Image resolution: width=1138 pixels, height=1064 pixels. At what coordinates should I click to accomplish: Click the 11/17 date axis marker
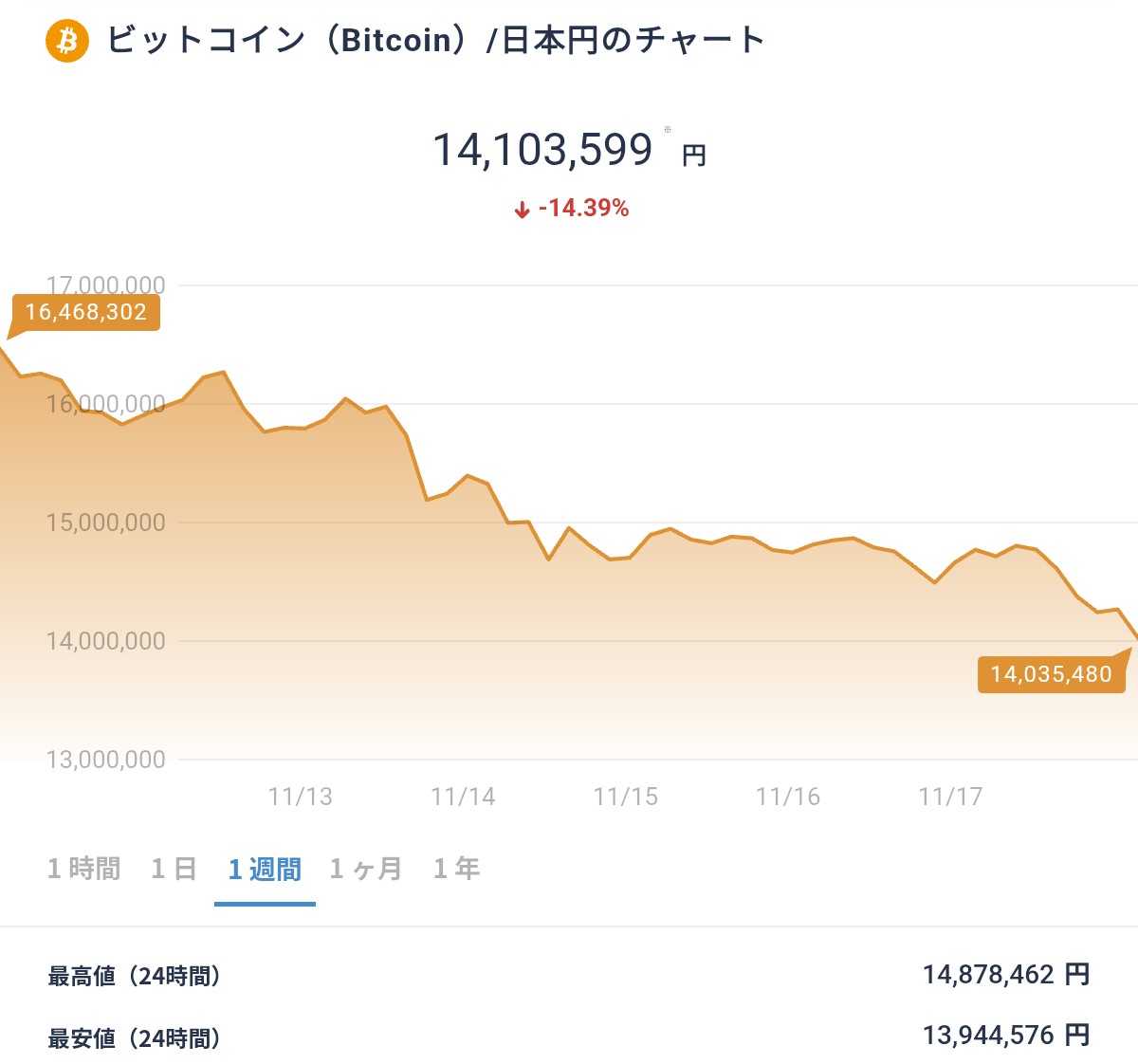(950, 797)
